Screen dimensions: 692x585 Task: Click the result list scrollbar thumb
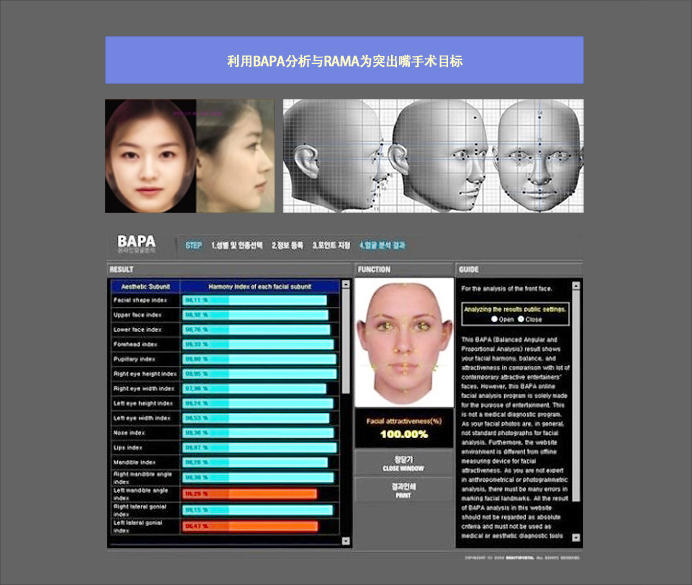(x=346, y=341)
